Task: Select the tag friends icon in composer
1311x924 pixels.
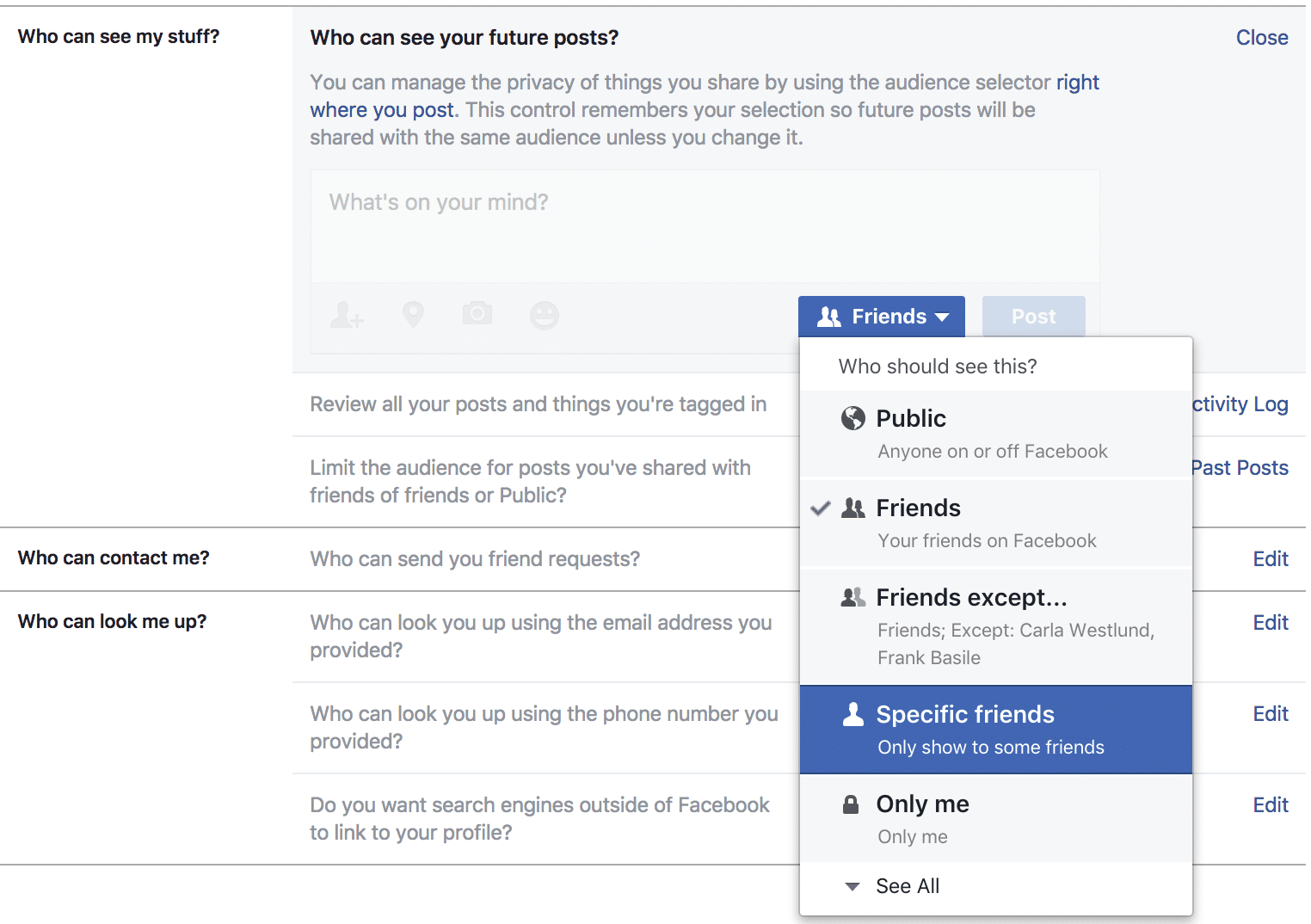Action: (x=346, y=316)
